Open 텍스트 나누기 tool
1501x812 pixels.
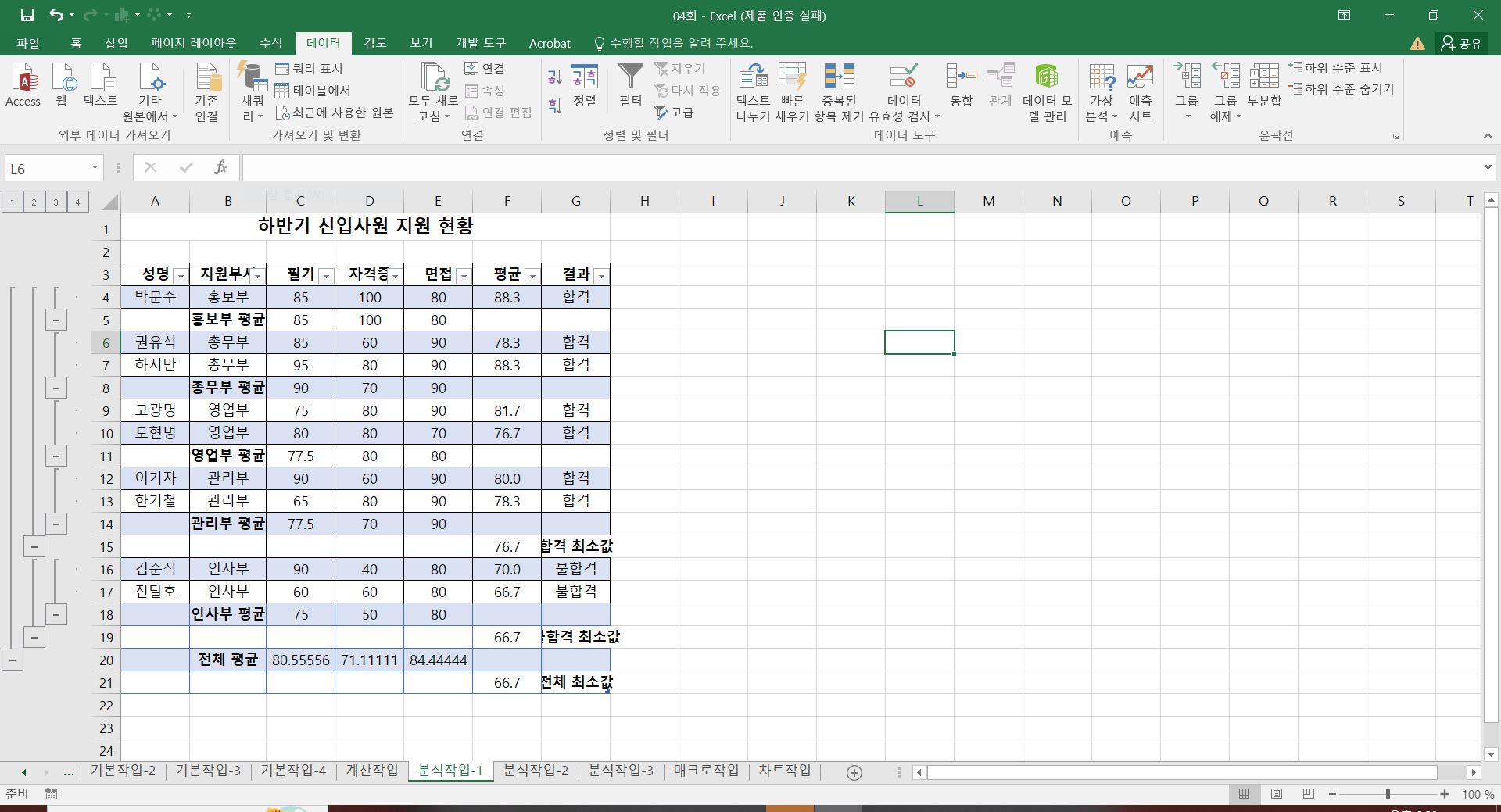pyautogui.click(x=753, y=78)
